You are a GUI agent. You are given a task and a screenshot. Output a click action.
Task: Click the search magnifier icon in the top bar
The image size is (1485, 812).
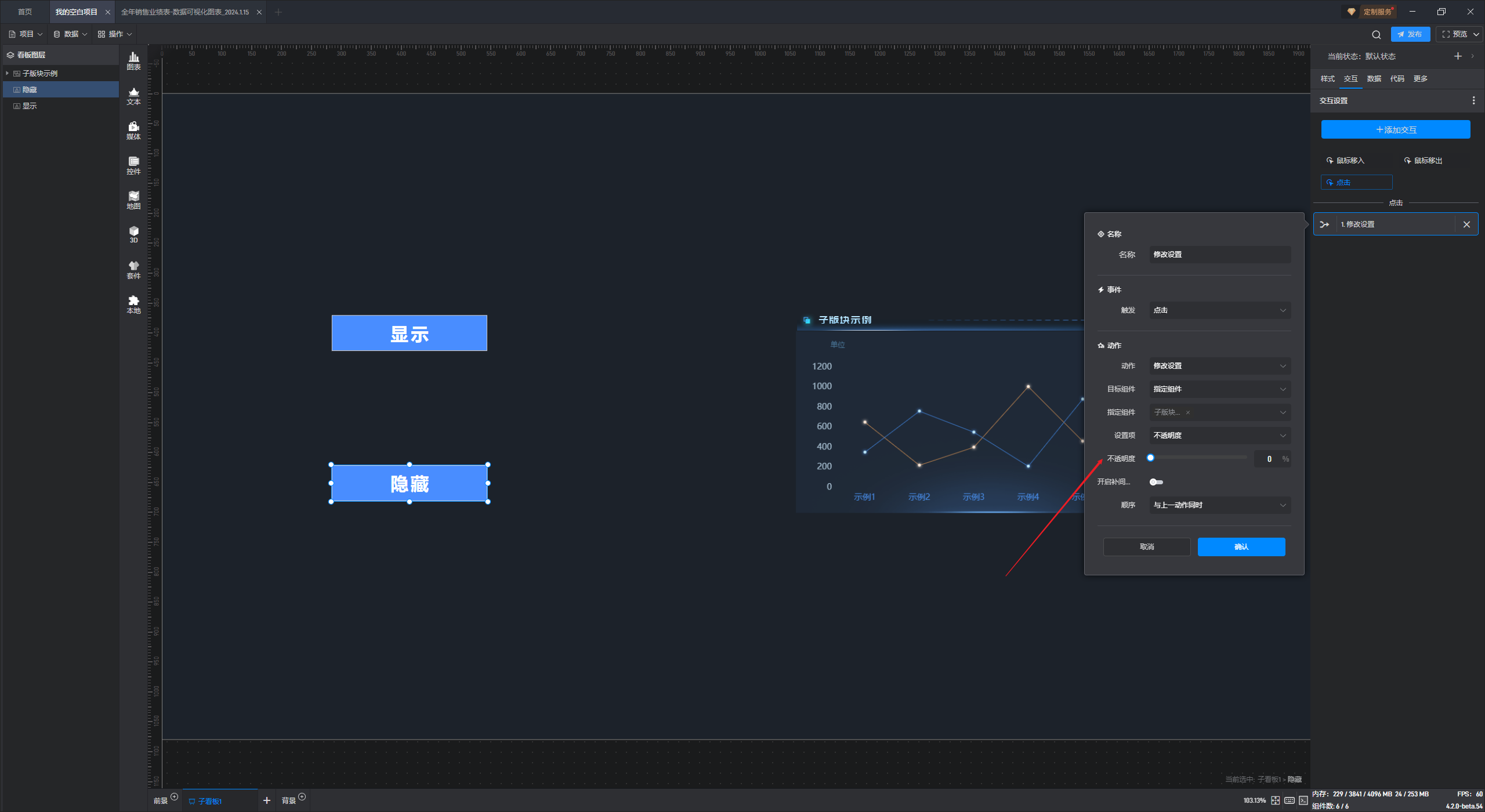pyautogui.click(x=1376, y=35)
